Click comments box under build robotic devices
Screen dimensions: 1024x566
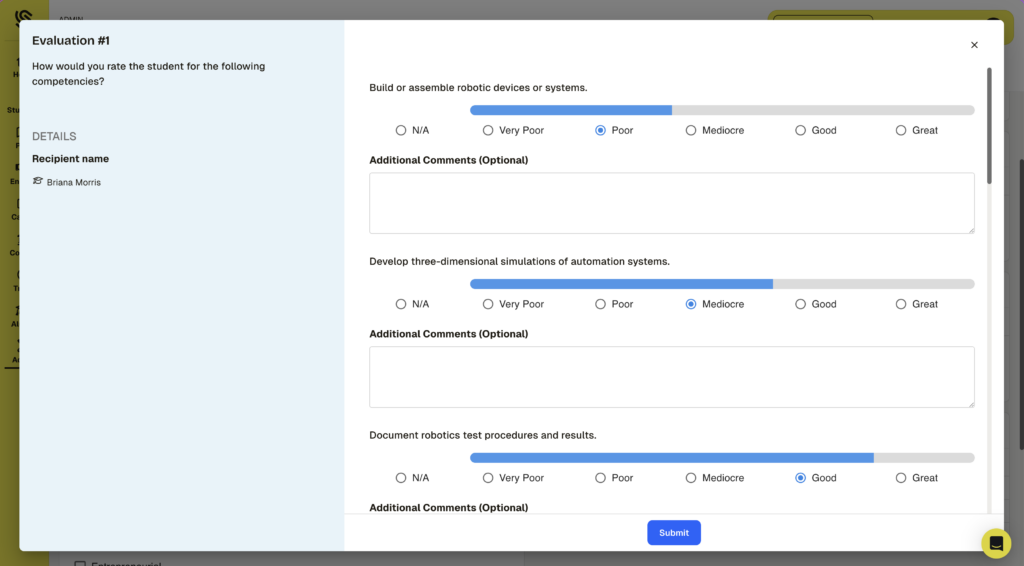click(671, 203)
